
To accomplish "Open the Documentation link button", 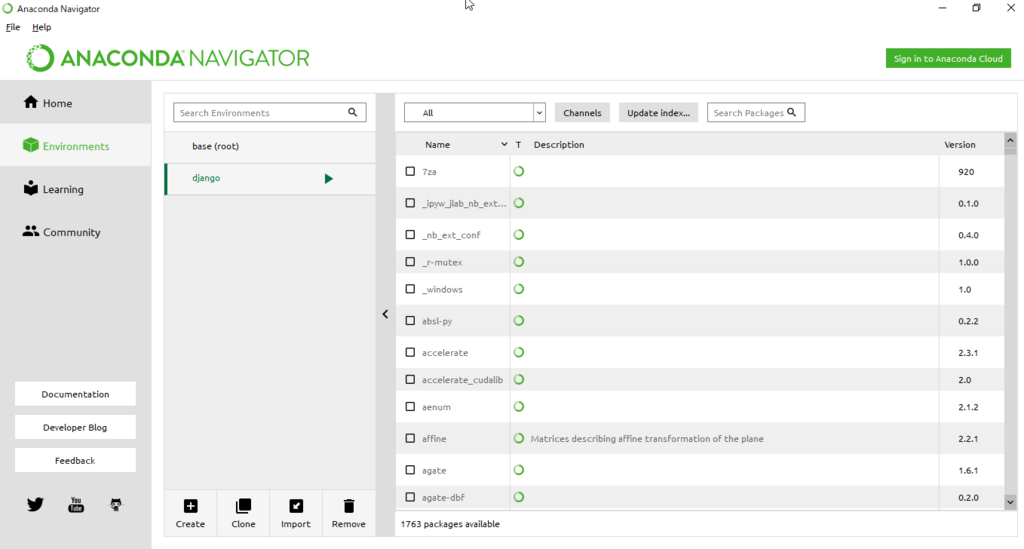I will coord(75,394).
